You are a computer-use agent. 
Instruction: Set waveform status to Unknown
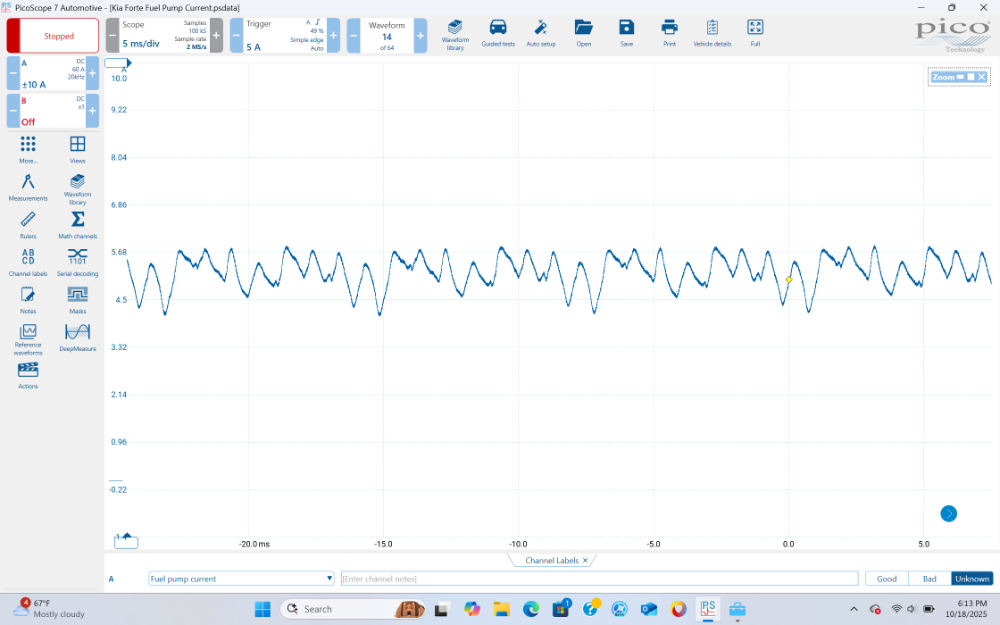(x=971, y=578)
